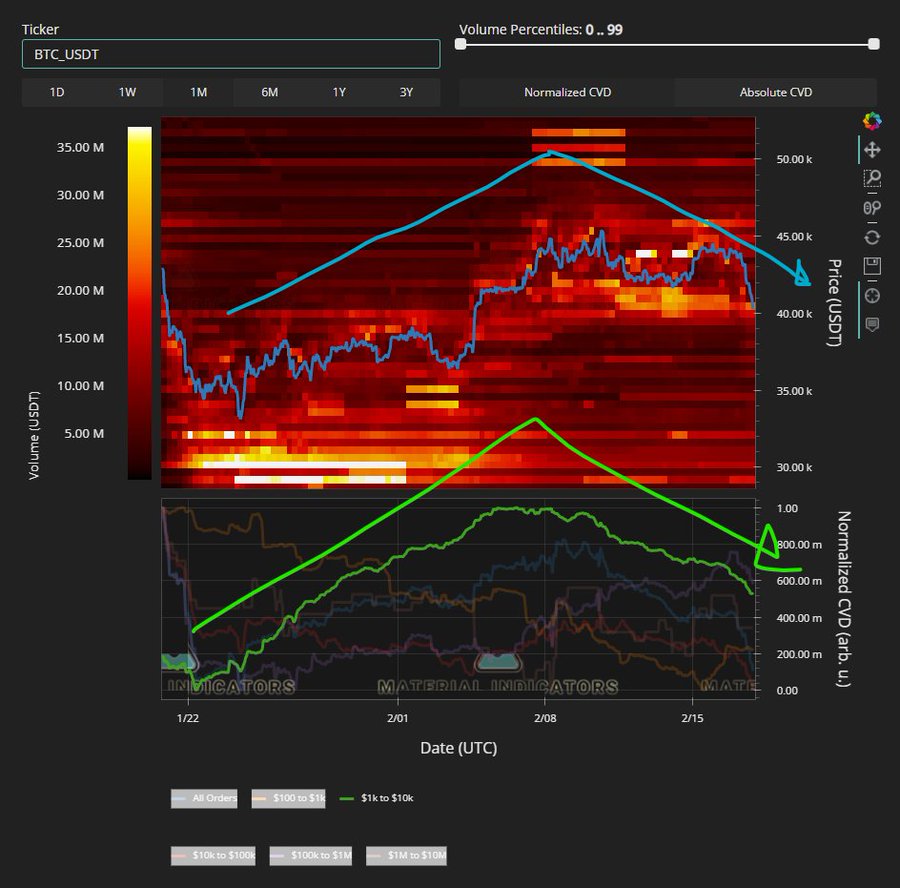Select the Box Zoom tool
The height and width of the screenshot is (888, 900).
[x=872, y=179]
